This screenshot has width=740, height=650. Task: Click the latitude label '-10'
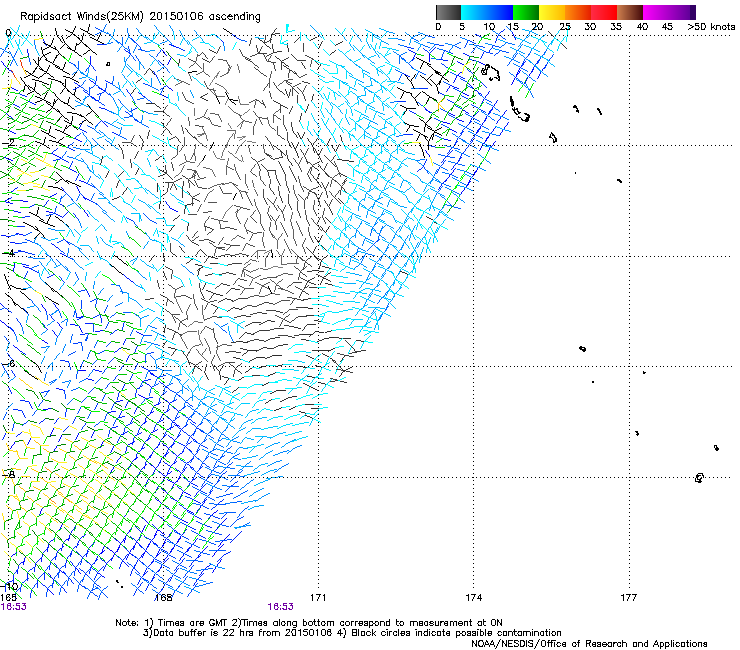(10, 586)
